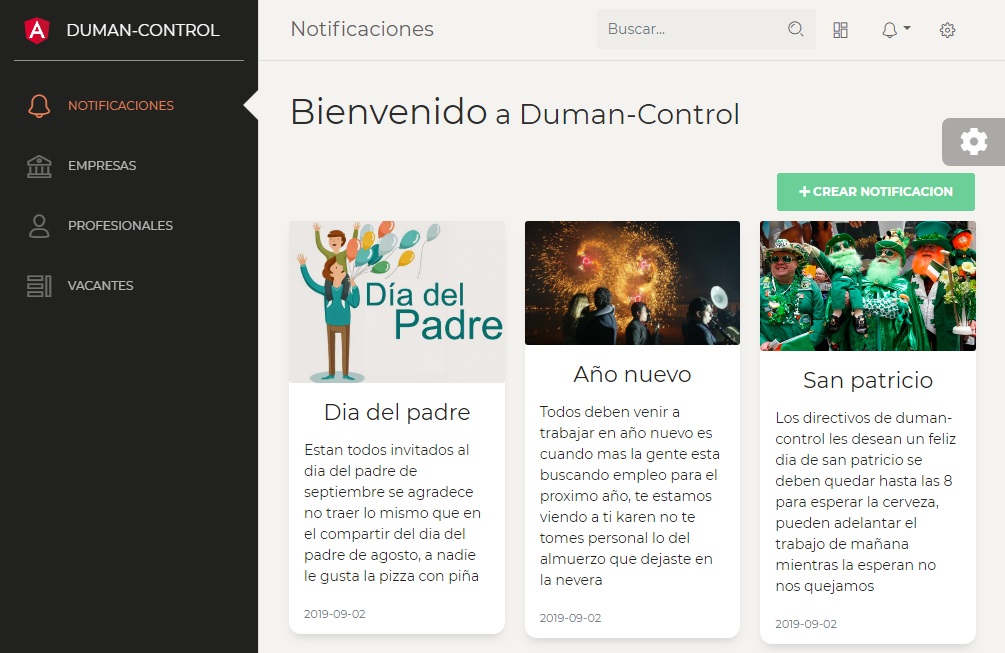Screen dimensions: 1005x653
Task: Go to the Profesionales section
Action: click(x=120, y=226)
